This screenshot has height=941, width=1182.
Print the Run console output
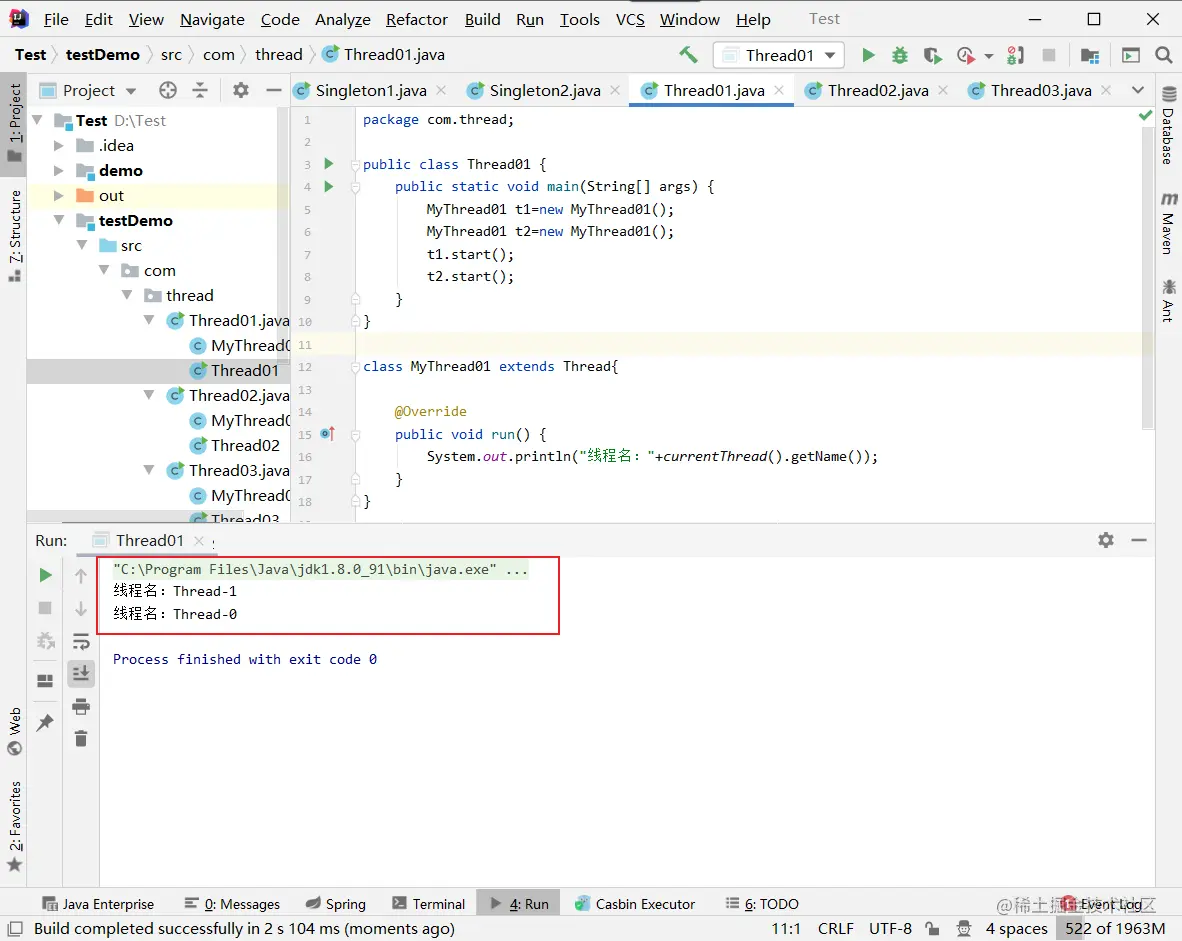pos(81,707)
